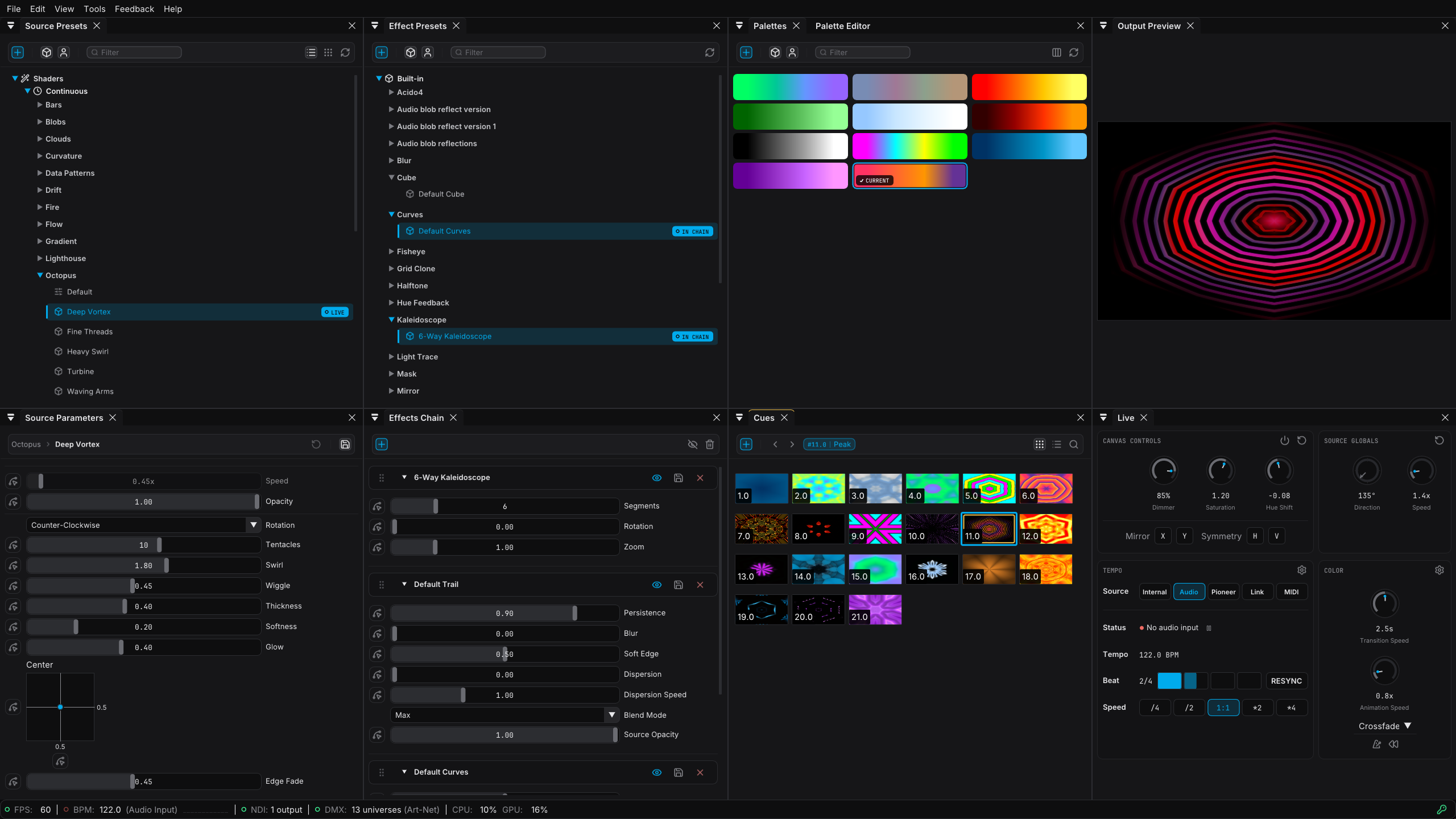The width and height of the screenshot is (1456, 819).
Task: Expand the Fisheye effect group
Action: pos(391,251)
